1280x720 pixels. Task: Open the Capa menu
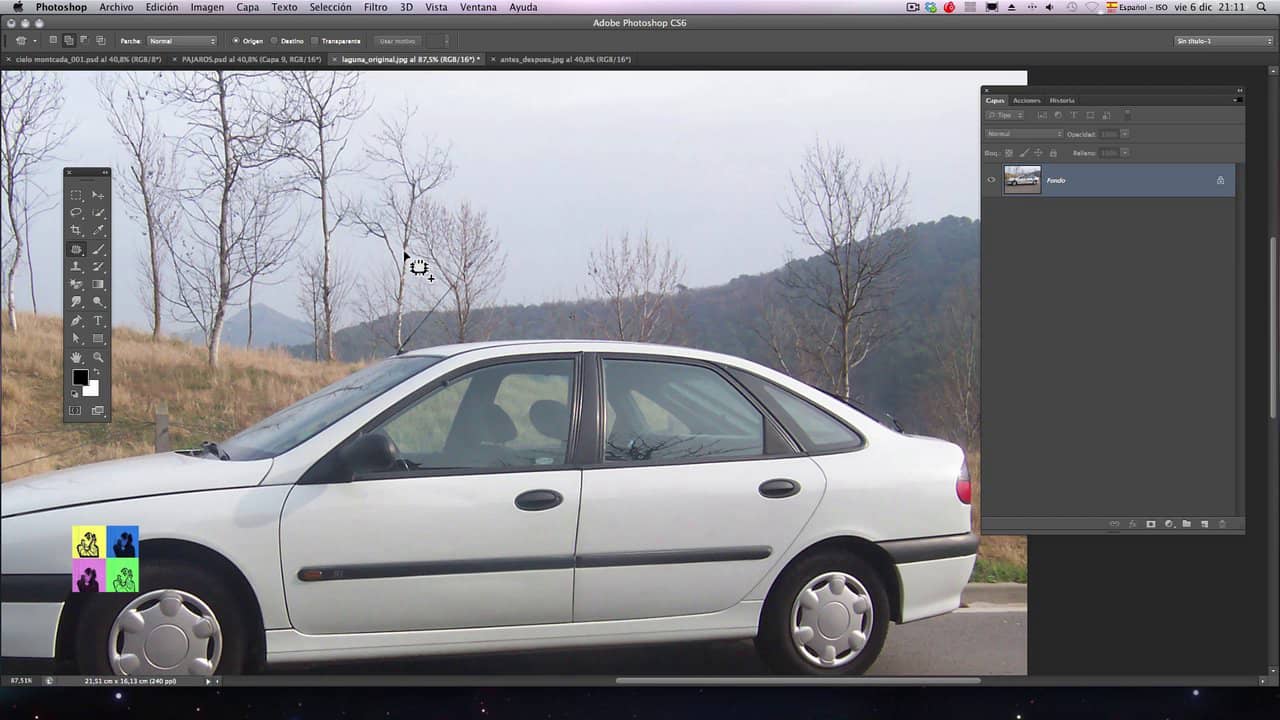(x=247, y=7)
